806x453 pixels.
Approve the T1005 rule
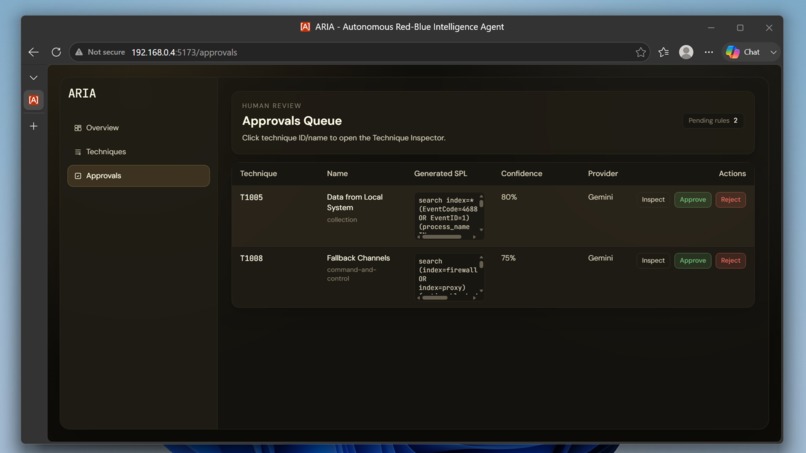[x=692, y=200]
